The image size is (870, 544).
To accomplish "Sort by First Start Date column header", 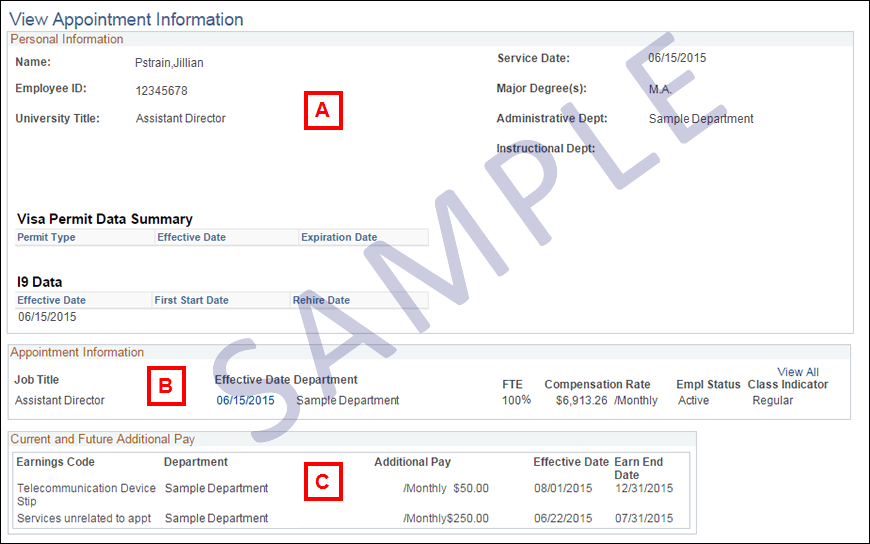I will pos(191,300).
